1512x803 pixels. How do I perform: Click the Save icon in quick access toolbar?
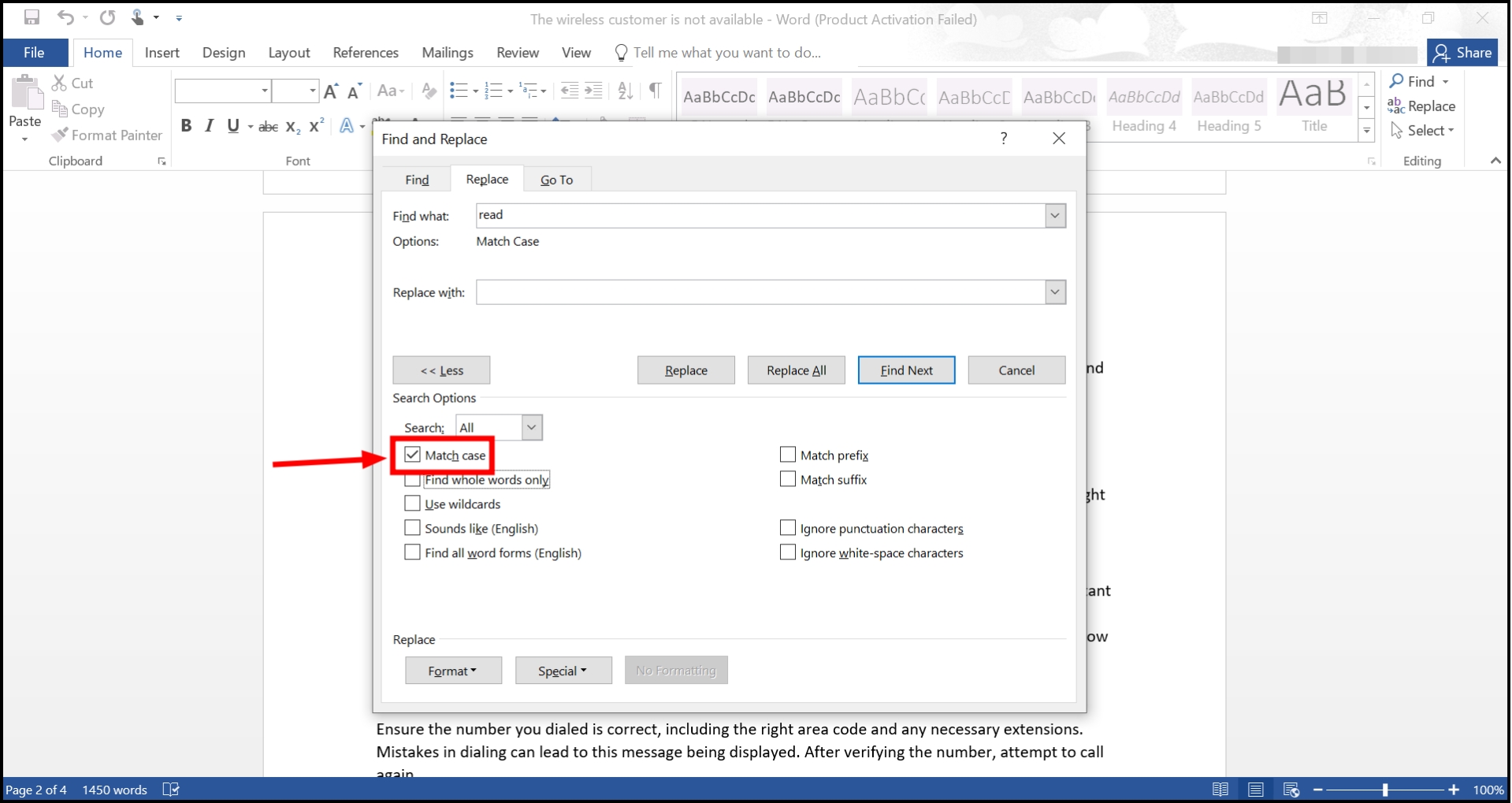32,17
